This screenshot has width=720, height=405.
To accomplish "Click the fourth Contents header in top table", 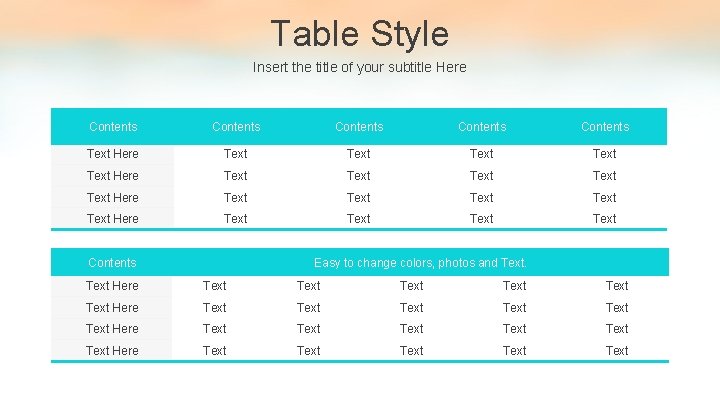I will coord(482,127).
